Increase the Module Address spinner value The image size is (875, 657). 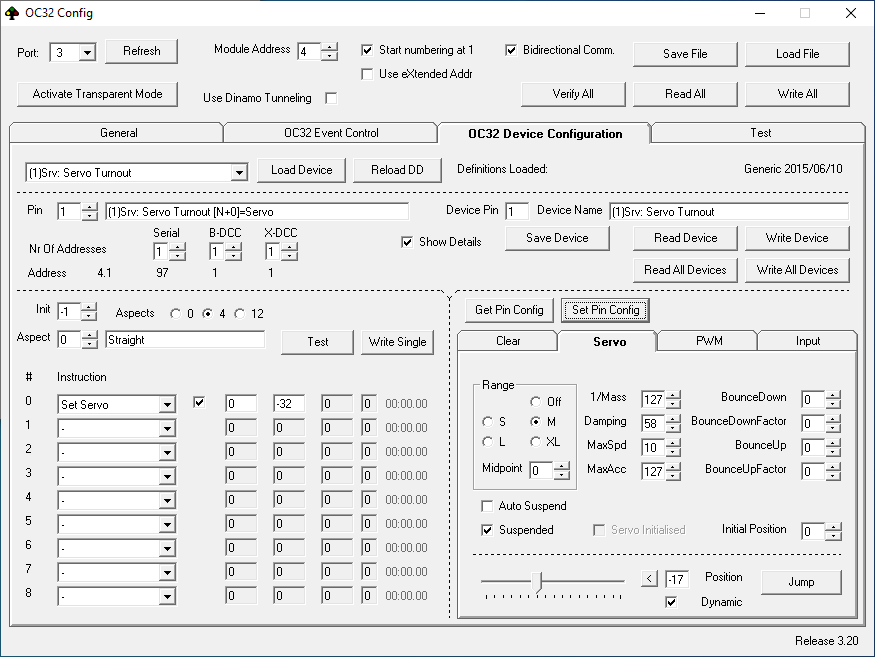click(330, 47)
